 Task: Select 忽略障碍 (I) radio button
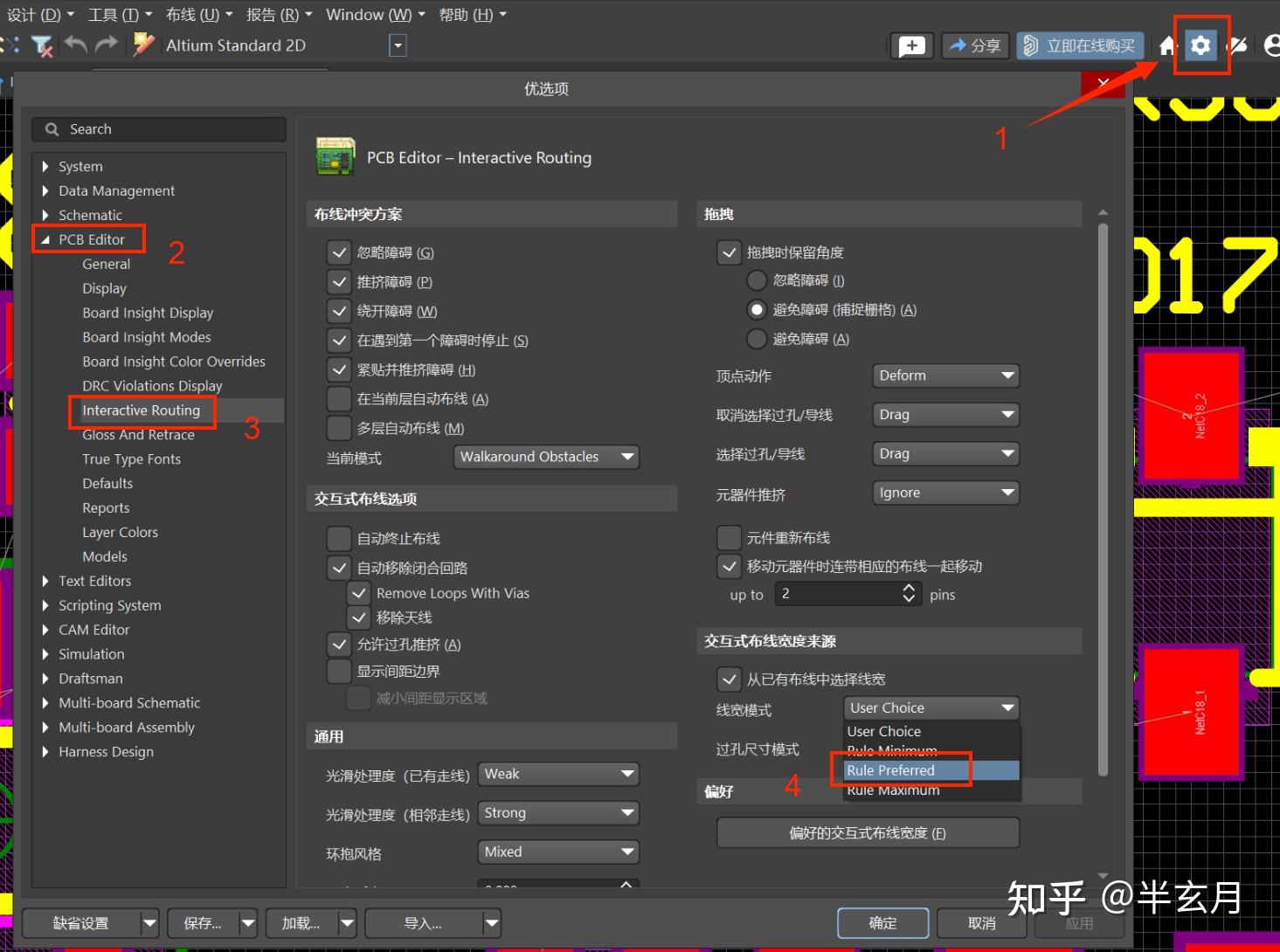757,281
